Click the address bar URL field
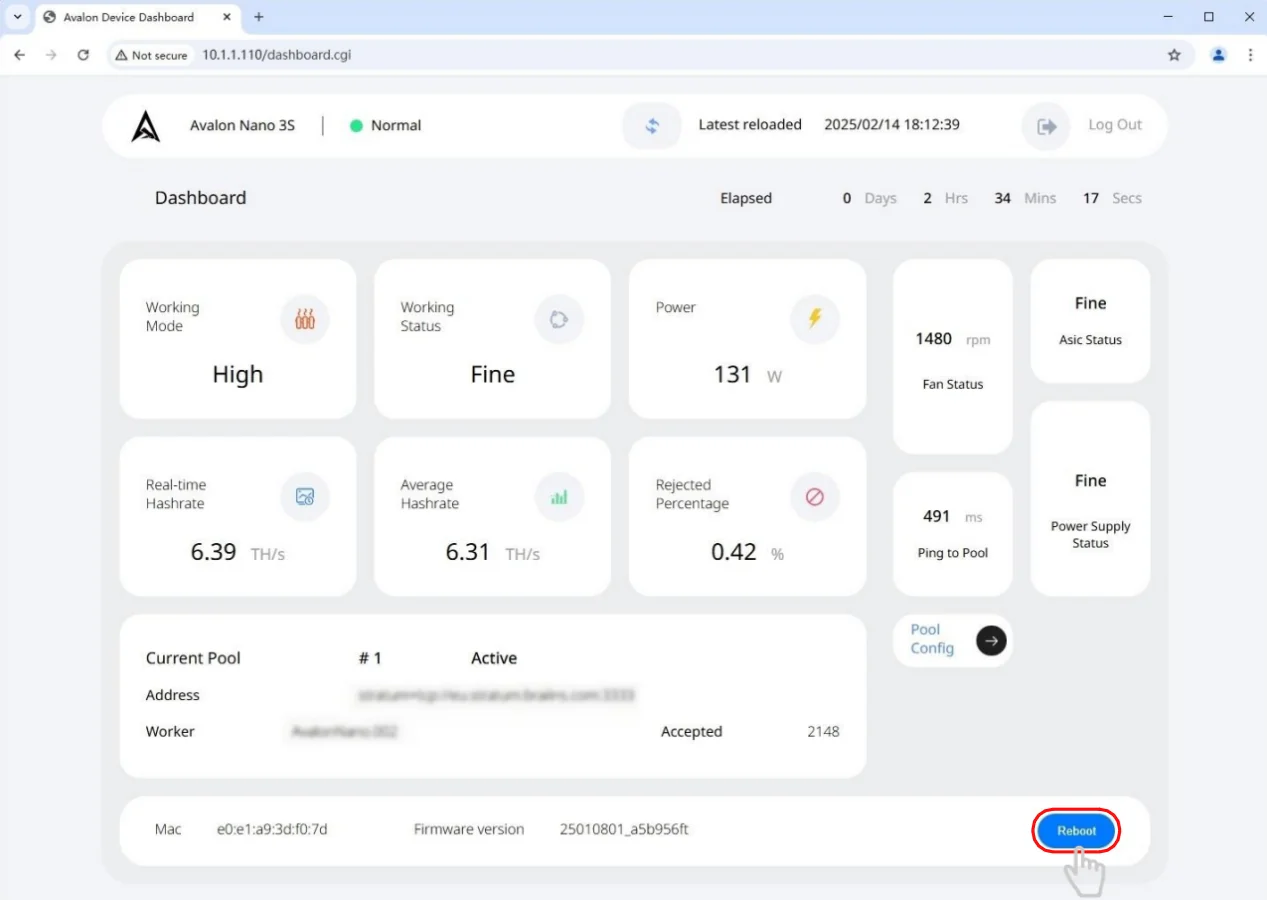Screen dimensions: 1267x900 [600, 55]
